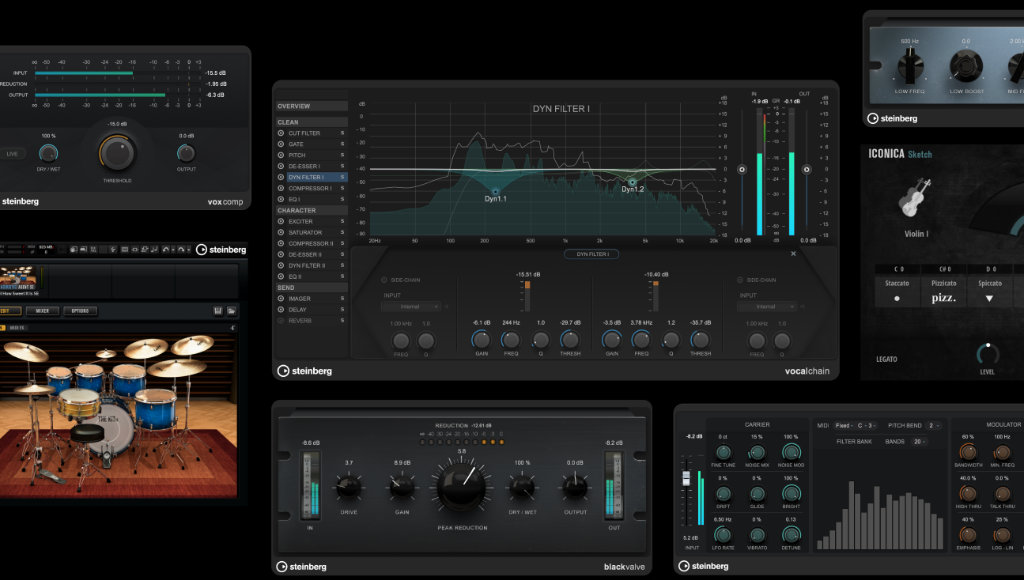The height and width of the screenshot is (580, 1024).
Task: Open the BANDS 20 dropdown
Action: point(920,442)
